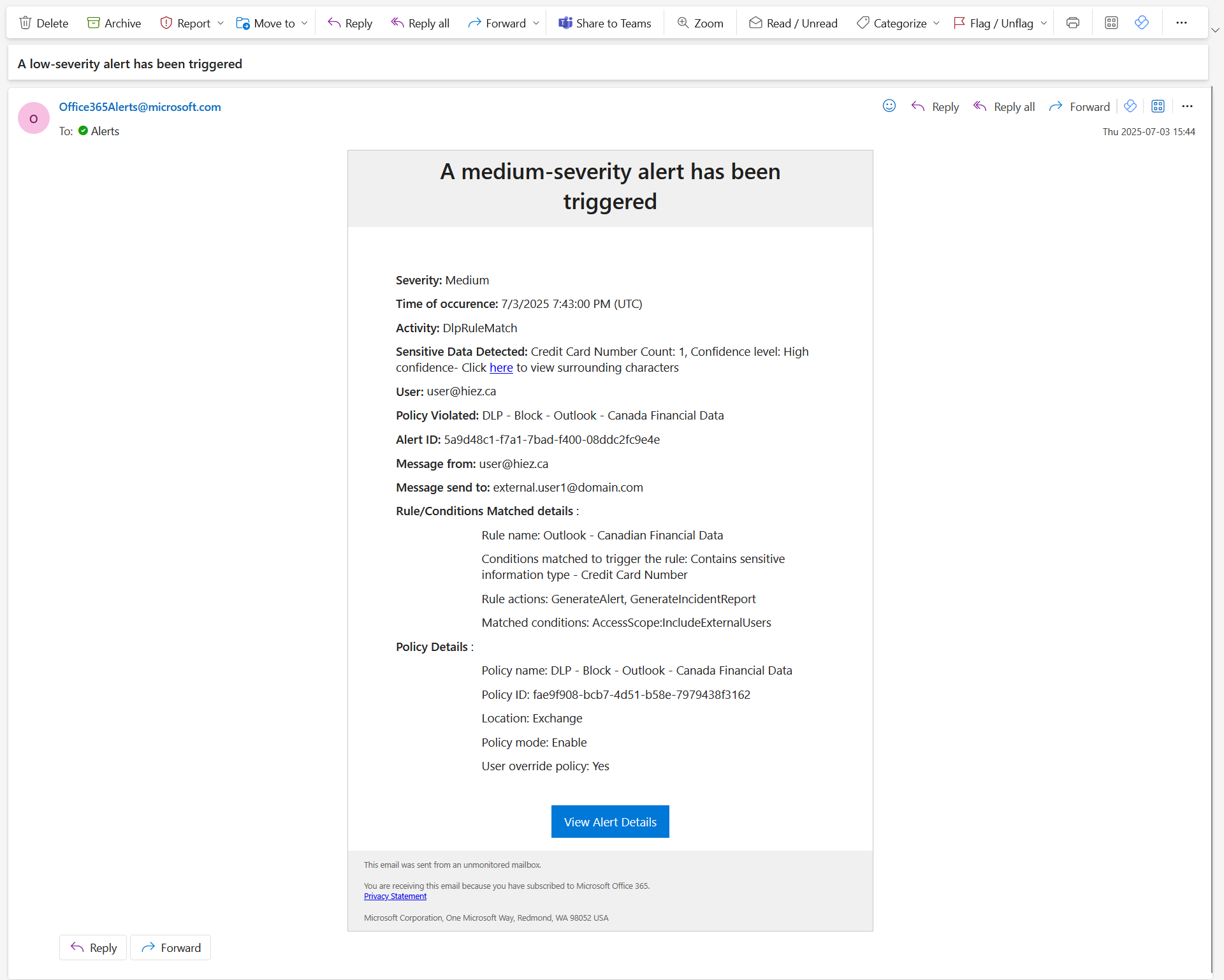Viewport: 1224px width, 980px height.
Task: Toggle Flag / Unflag on message
Action: tap(993, 23)
